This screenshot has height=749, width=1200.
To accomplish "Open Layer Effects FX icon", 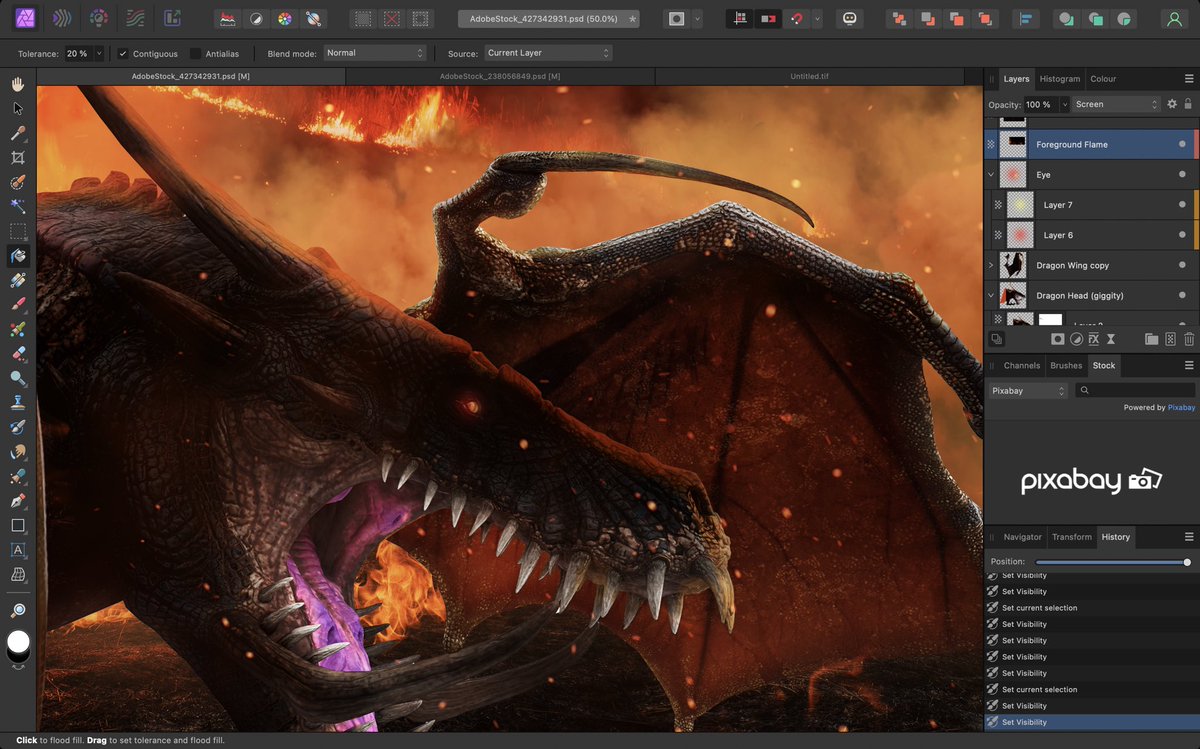I will point(1094,339).
